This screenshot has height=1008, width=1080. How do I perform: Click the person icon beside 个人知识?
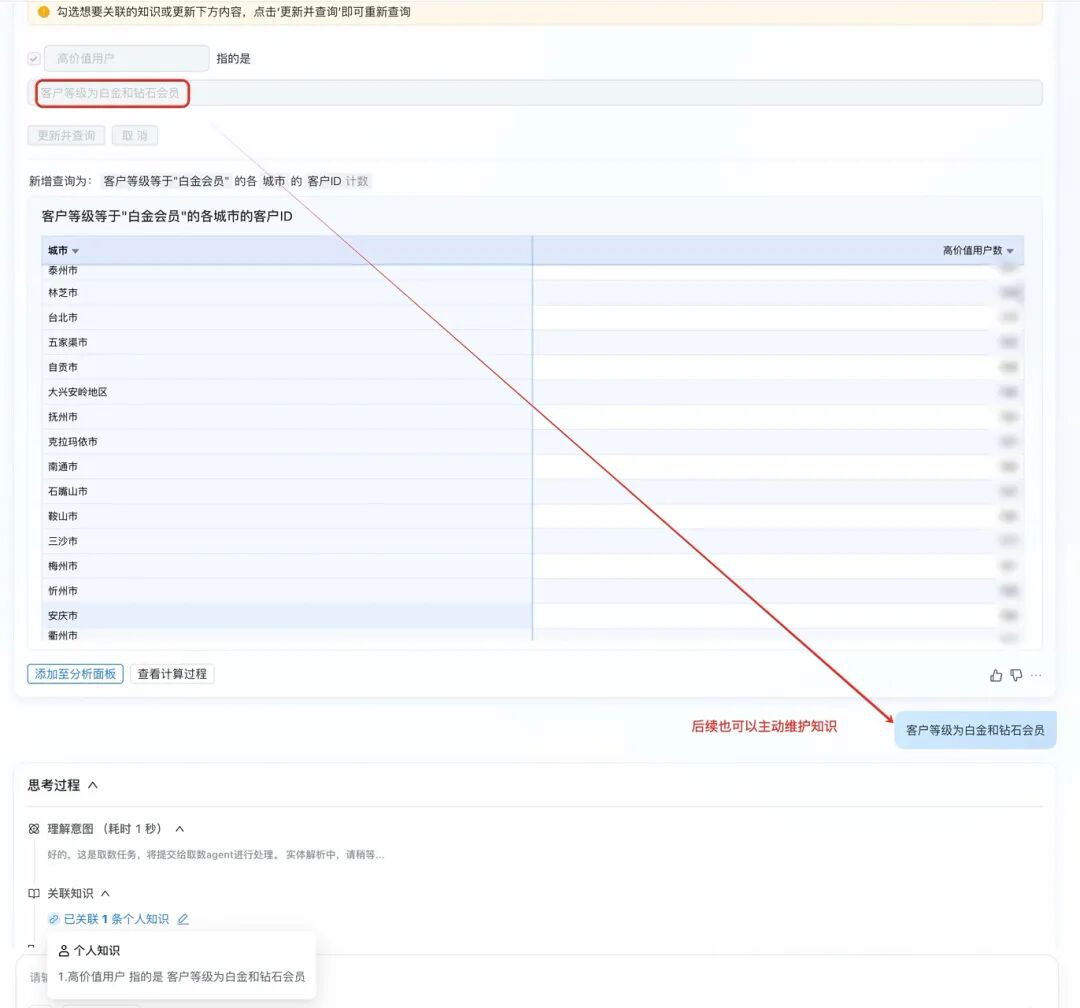(x=64, y=951)
